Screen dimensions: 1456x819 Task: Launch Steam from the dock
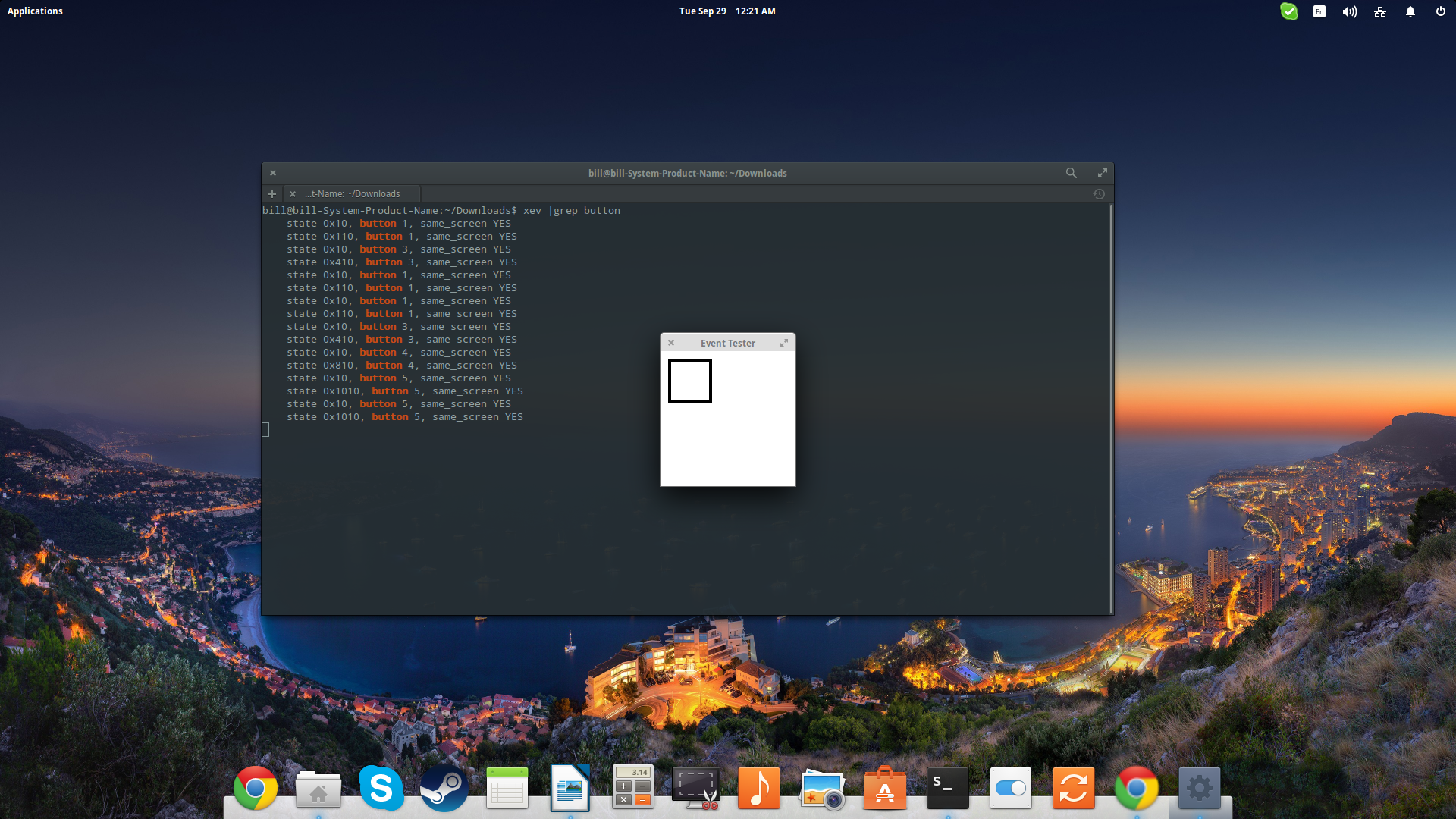pos(444,789)
